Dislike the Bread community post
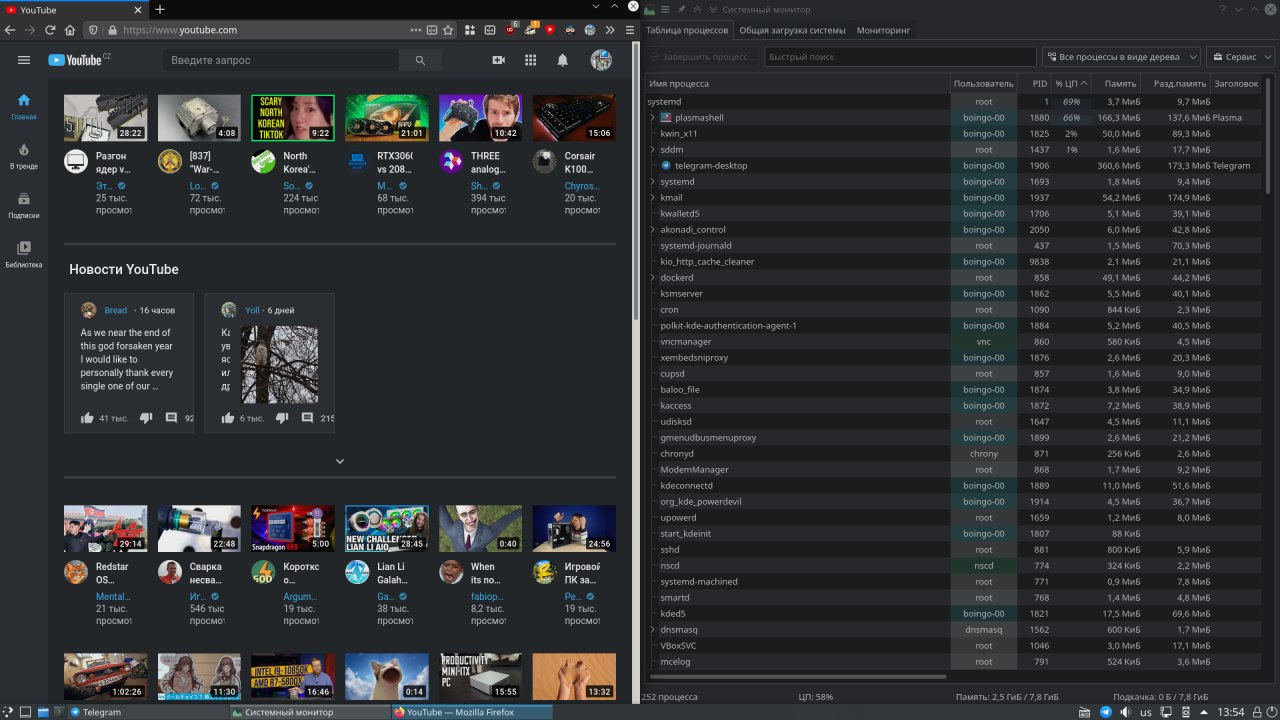Image resolution: width=1280 pixels, height=720 pixels. tap(145, 418)
